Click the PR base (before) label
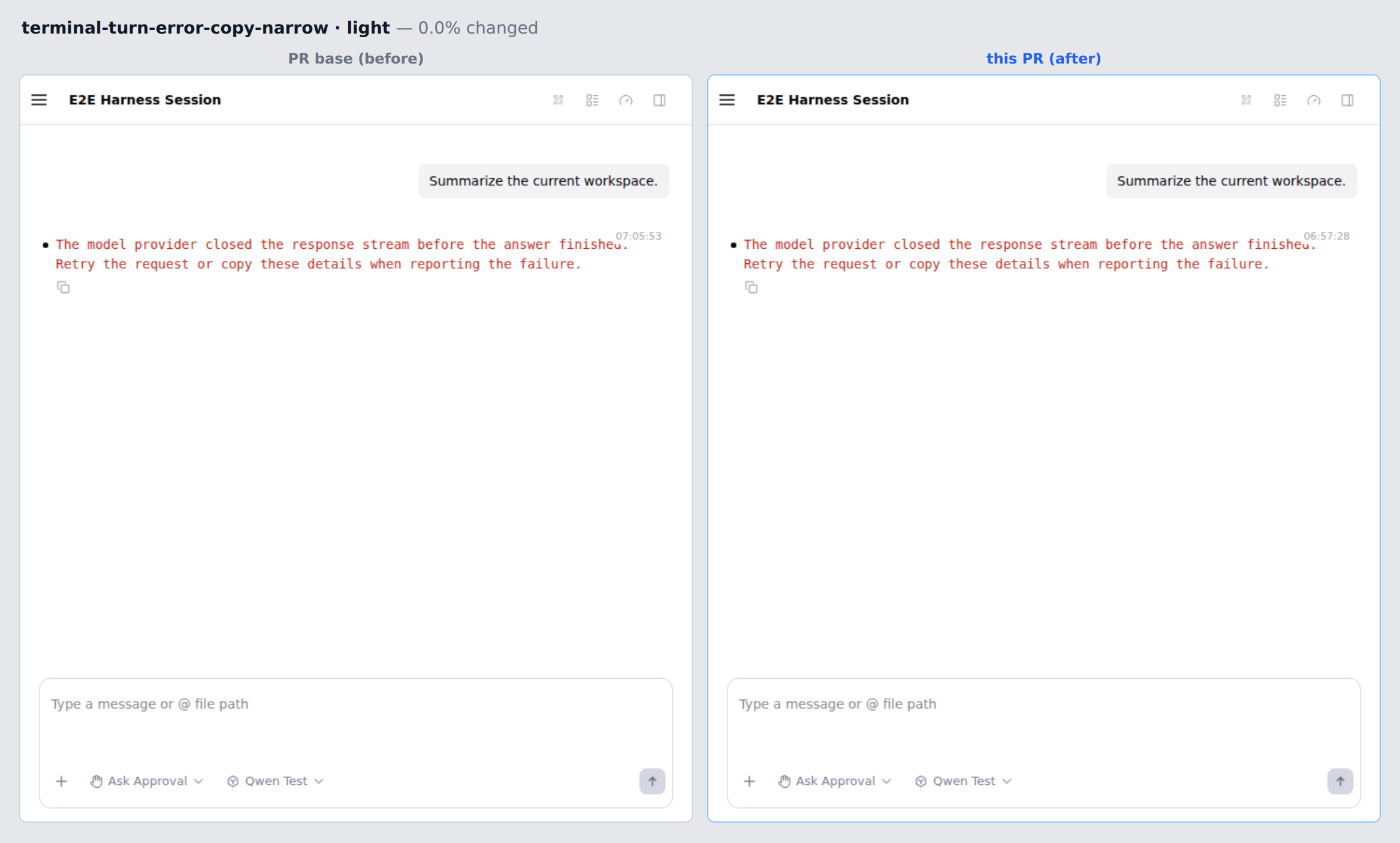The image size is (1400, 843). point(356,59)
